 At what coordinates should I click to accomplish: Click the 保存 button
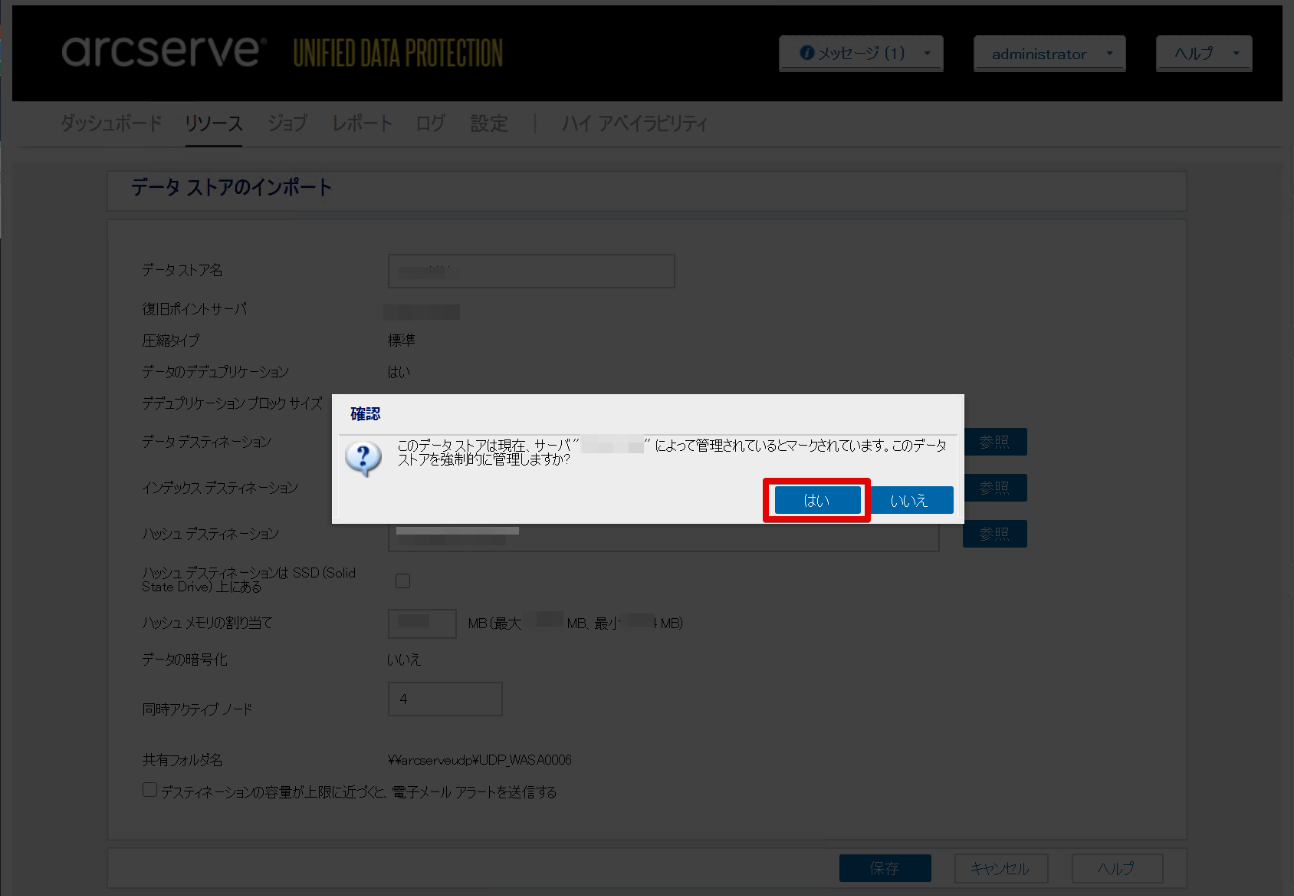(x=885, y=868)
